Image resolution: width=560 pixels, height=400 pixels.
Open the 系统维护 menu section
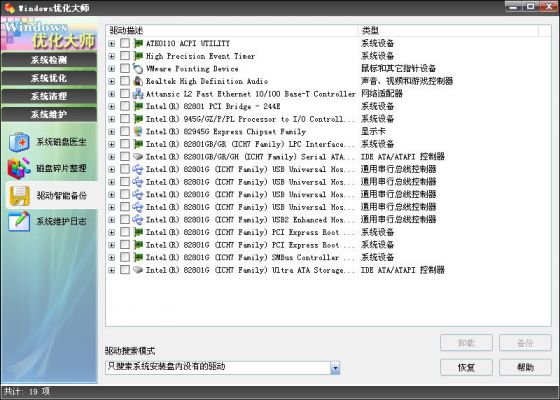(49, 114)
